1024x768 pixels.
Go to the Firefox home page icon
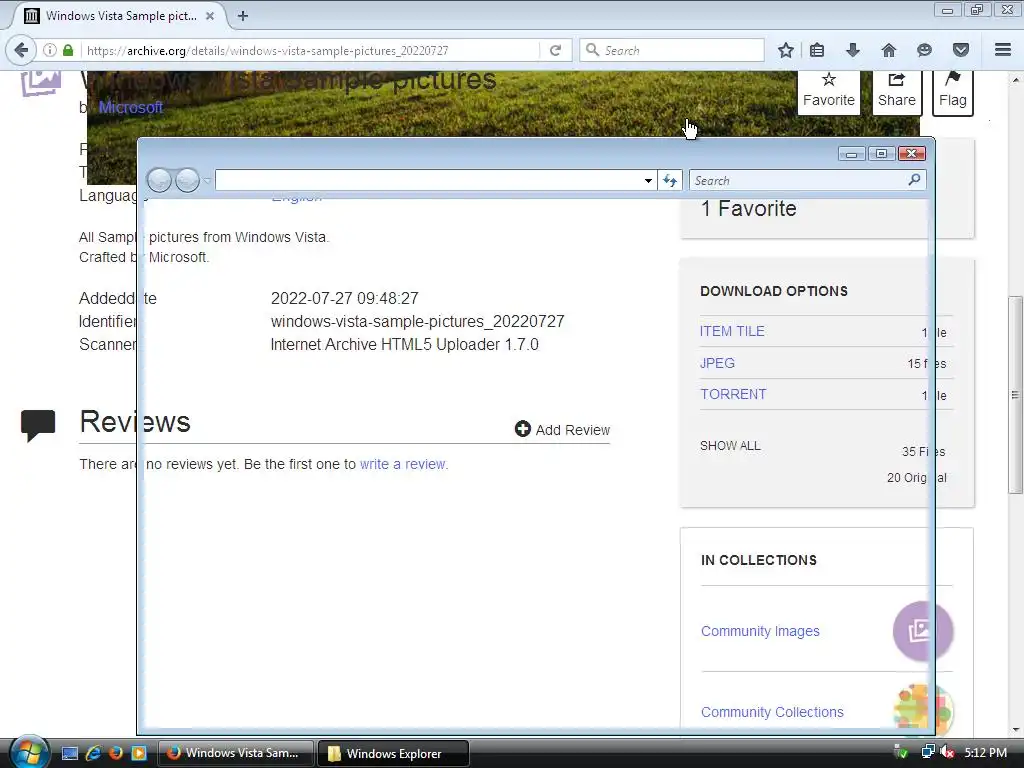click(889, 50)
